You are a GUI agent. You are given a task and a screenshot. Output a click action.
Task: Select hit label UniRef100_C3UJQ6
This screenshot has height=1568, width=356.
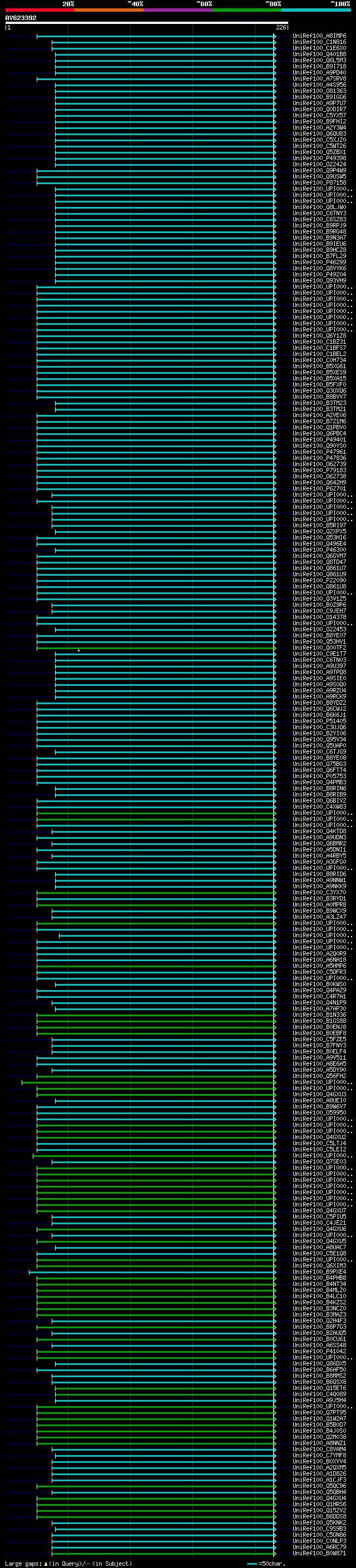tap(319, 728)
